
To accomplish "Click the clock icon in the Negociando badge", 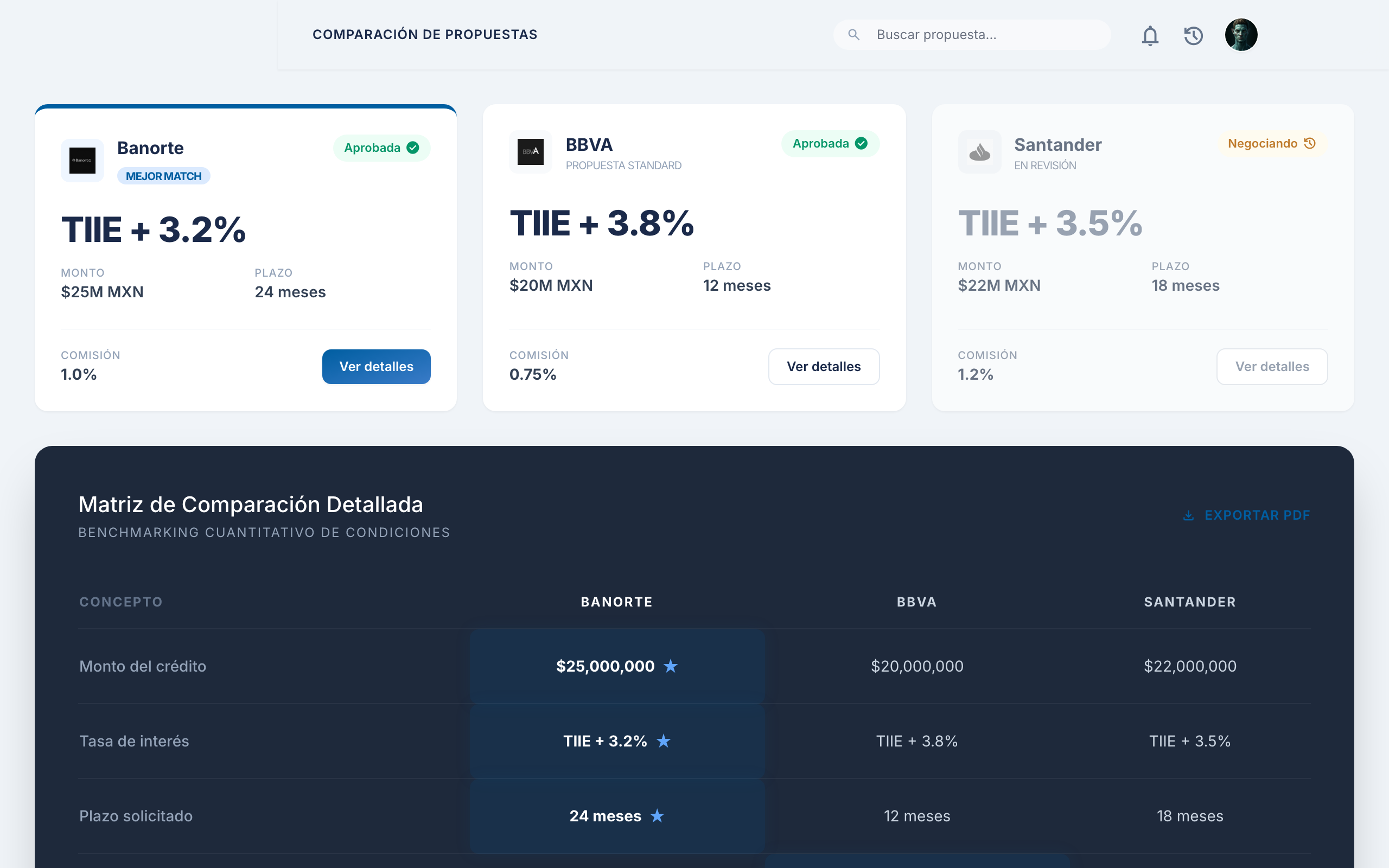I will coord(1311,143).
